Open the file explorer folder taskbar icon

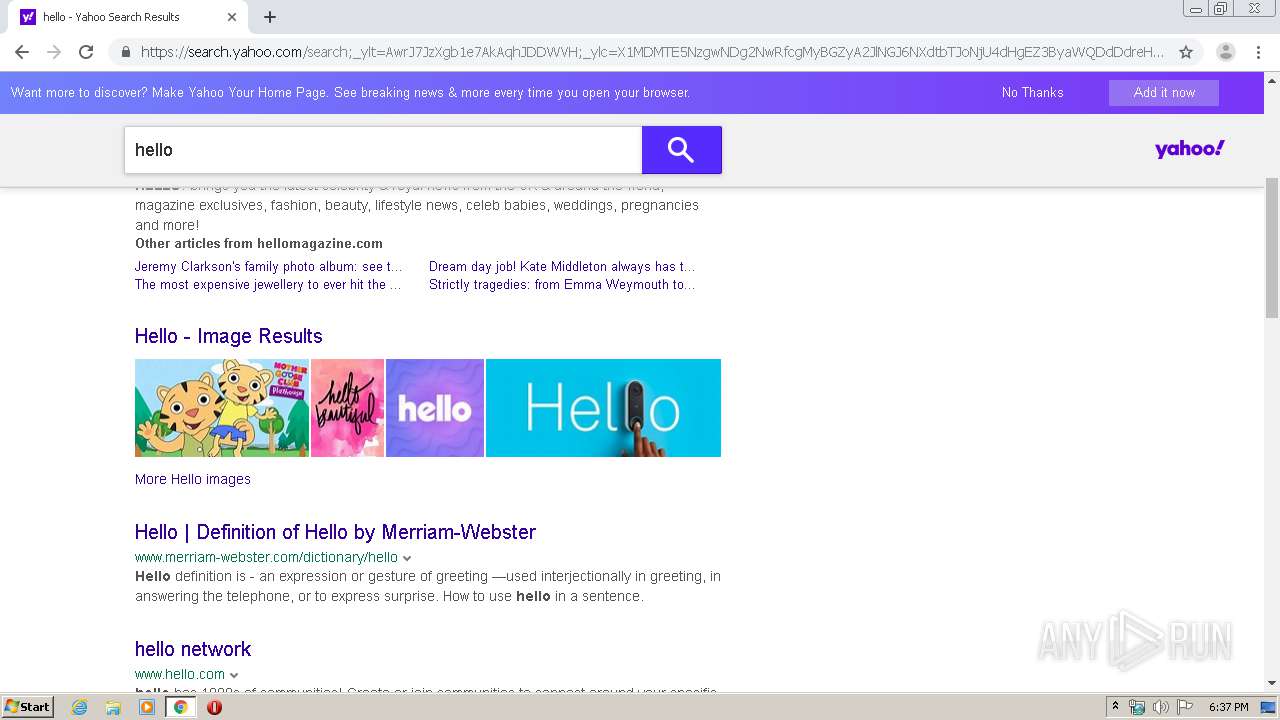pos(113,707)
